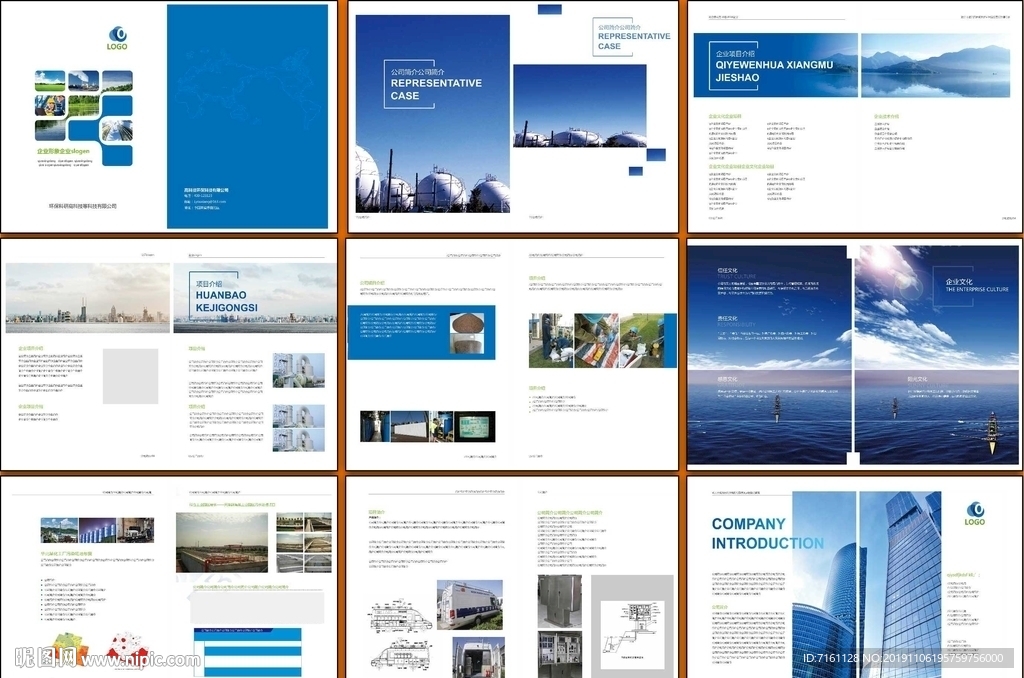Select the blue world map back cover panel
Image resolution: width=1024 pixels, height=678 pixels.
click(x=248, y=116)
